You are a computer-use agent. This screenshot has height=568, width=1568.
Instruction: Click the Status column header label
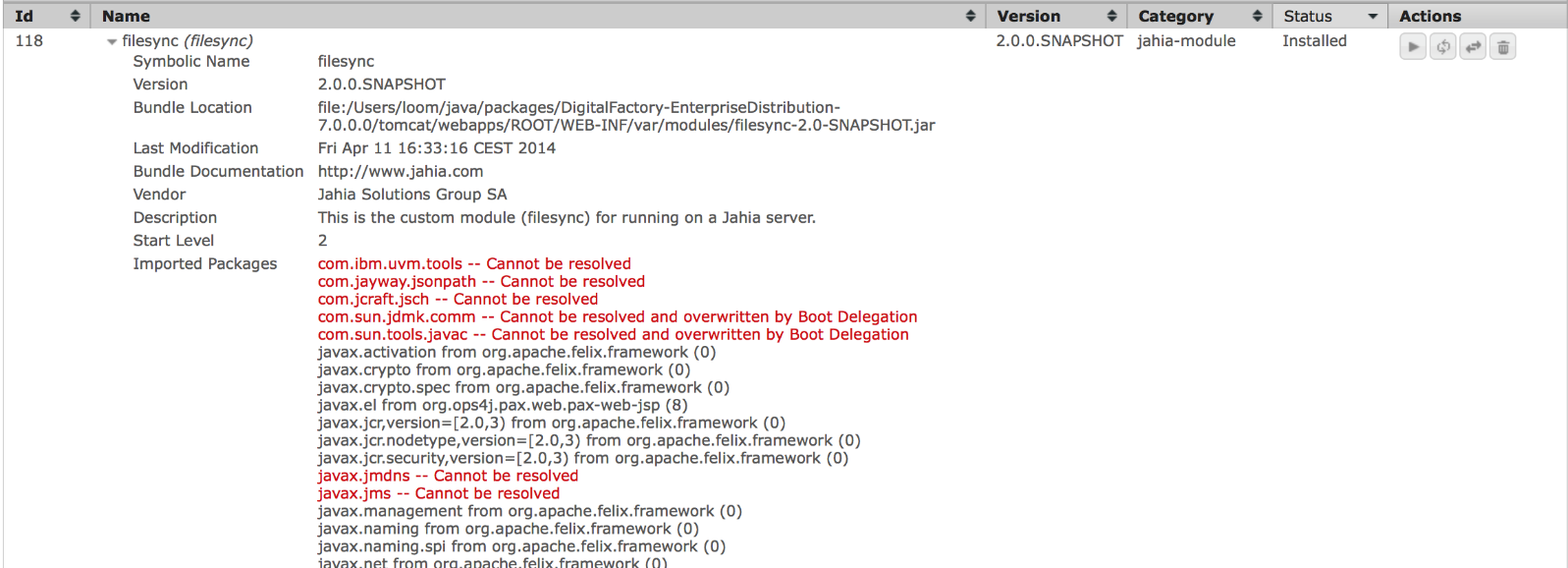(x=1308, y=16)
